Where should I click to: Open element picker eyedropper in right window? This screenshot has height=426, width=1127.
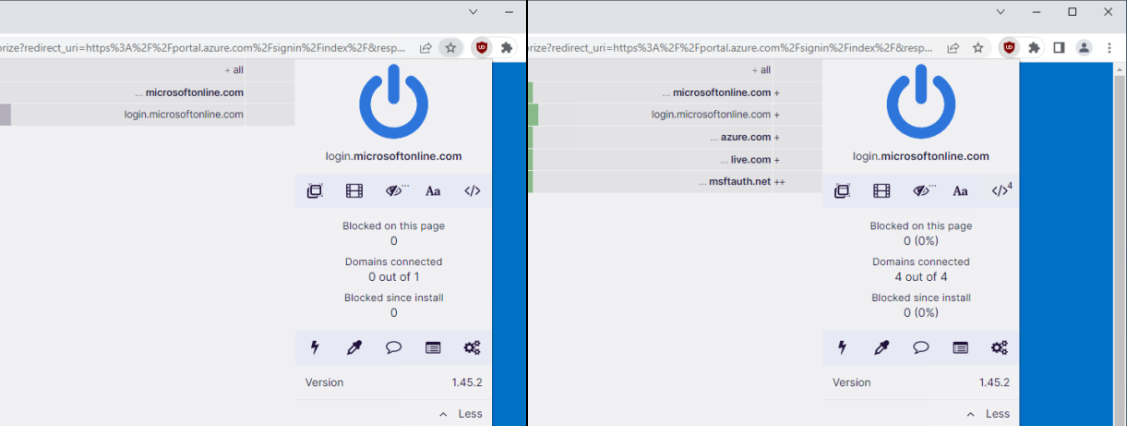pos(881,348)
